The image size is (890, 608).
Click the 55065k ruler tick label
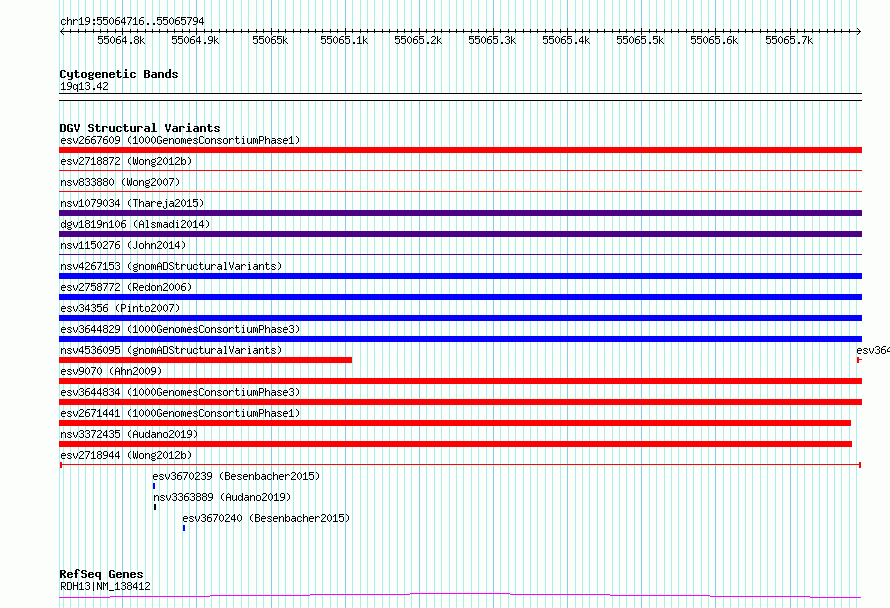click(270, 40)
